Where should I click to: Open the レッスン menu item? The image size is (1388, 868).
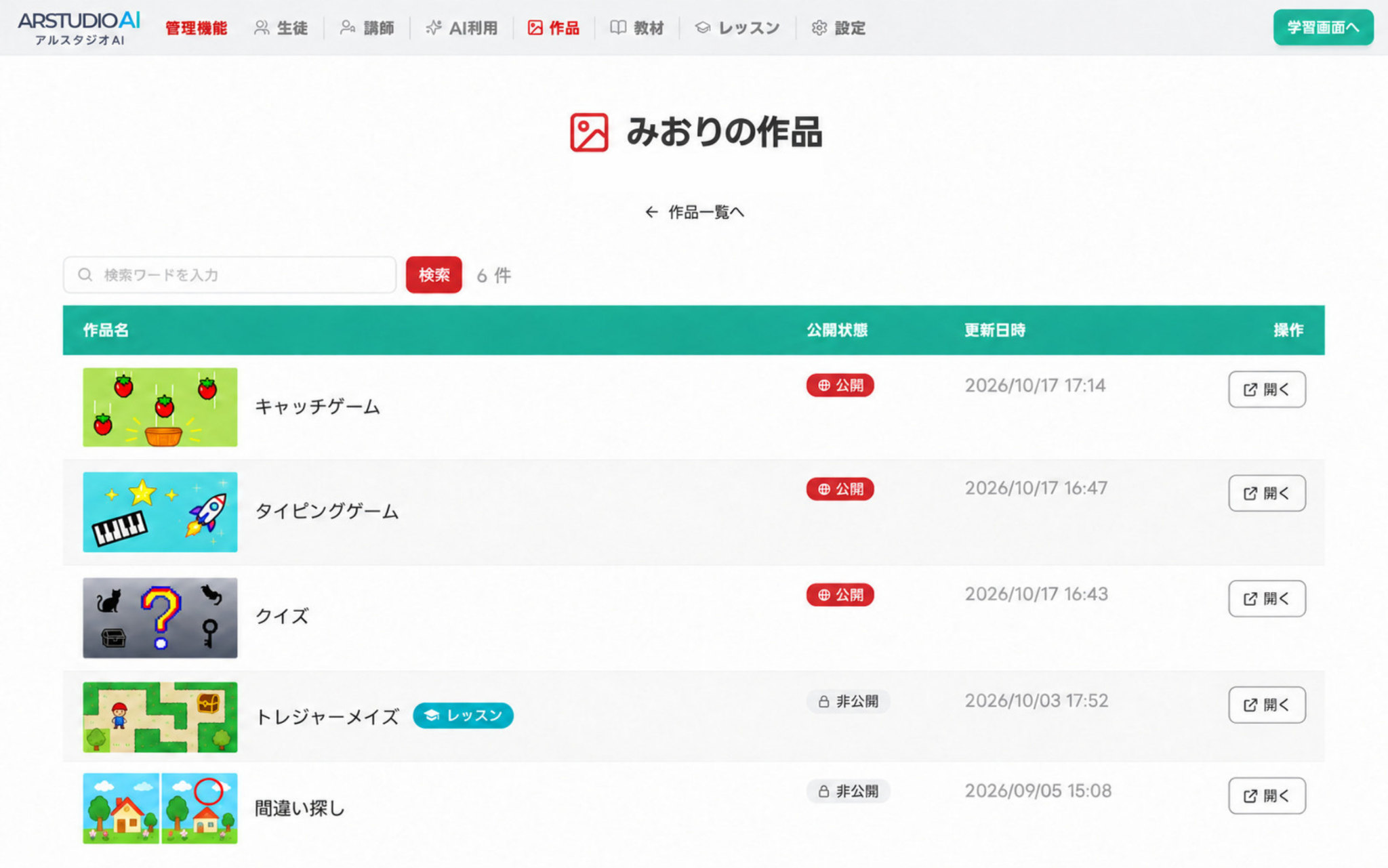point(737,28)
